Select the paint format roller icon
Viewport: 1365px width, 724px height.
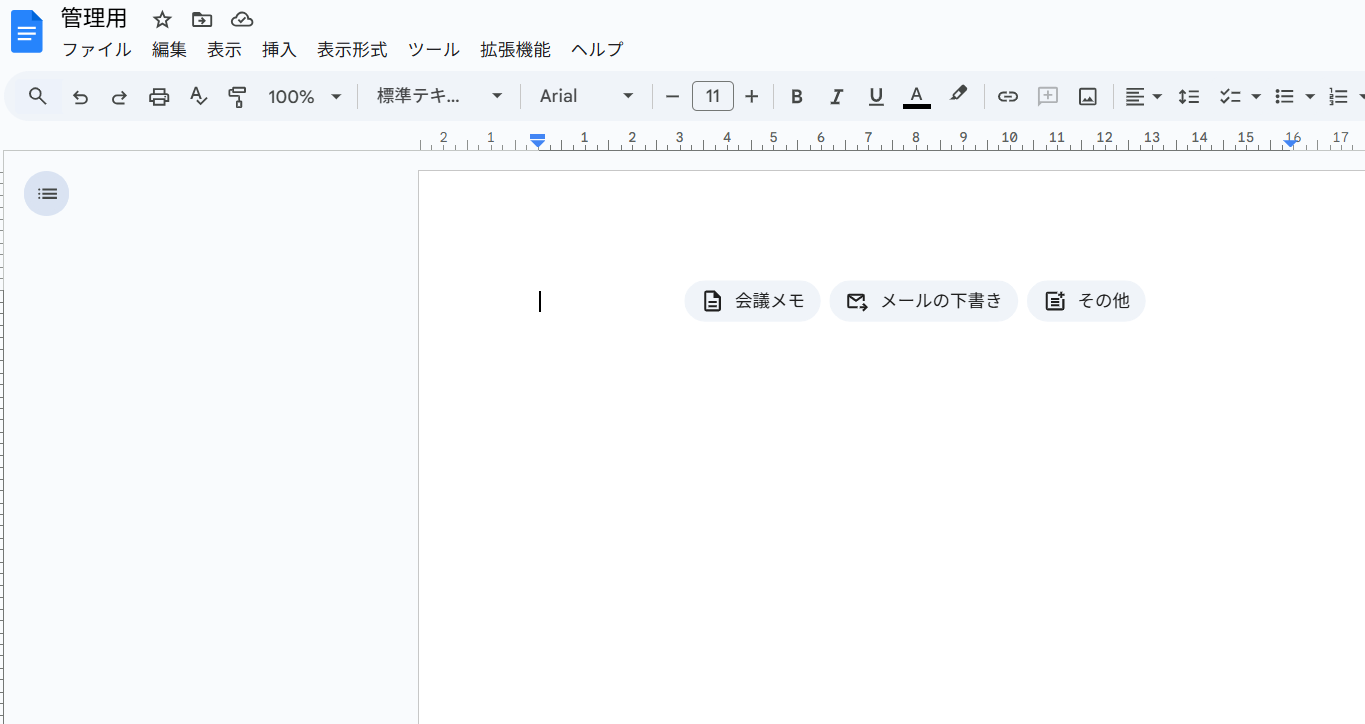click(x=237, y=97)
